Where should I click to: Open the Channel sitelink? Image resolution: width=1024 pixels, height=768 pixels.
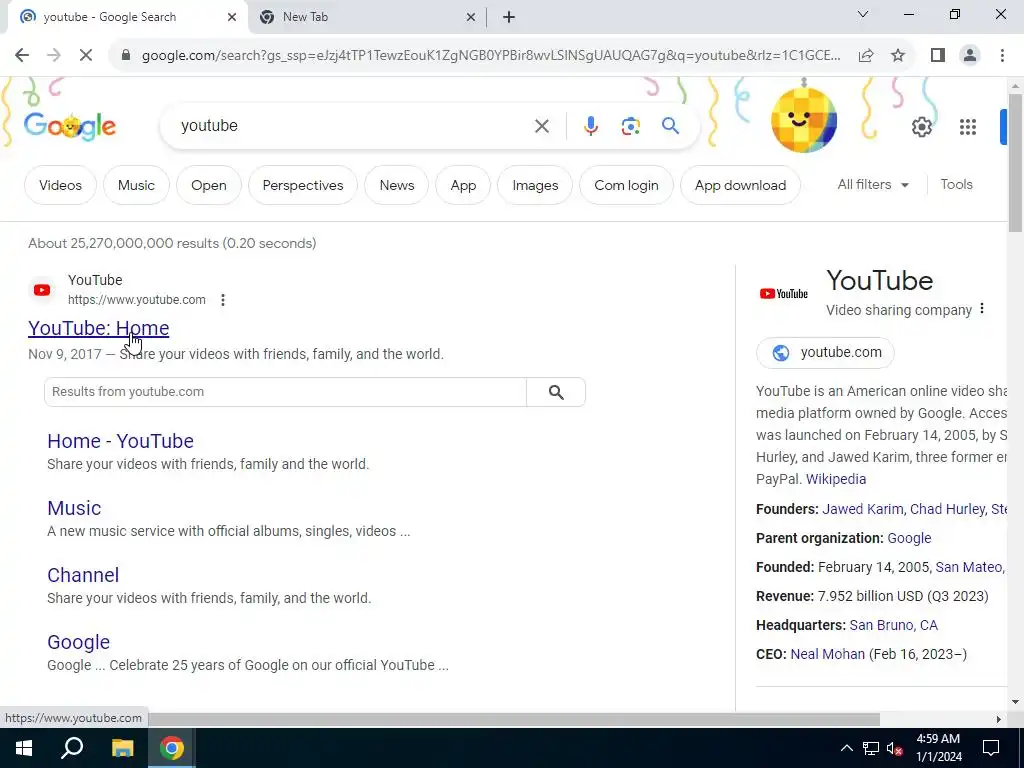83,575
